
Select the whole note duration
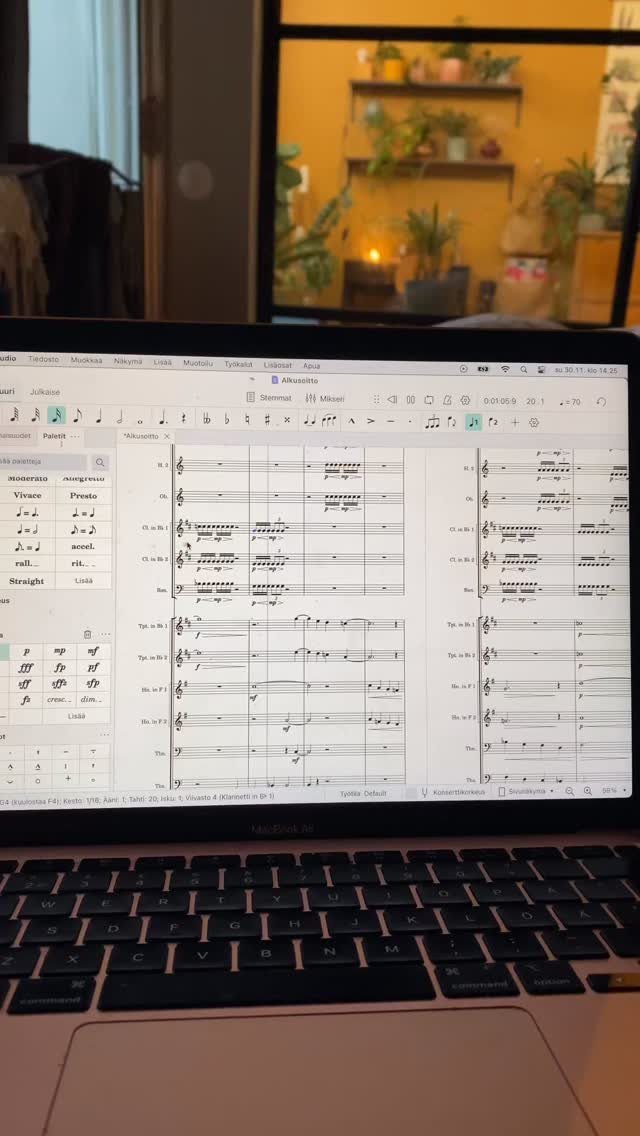[x=140, y=420]
